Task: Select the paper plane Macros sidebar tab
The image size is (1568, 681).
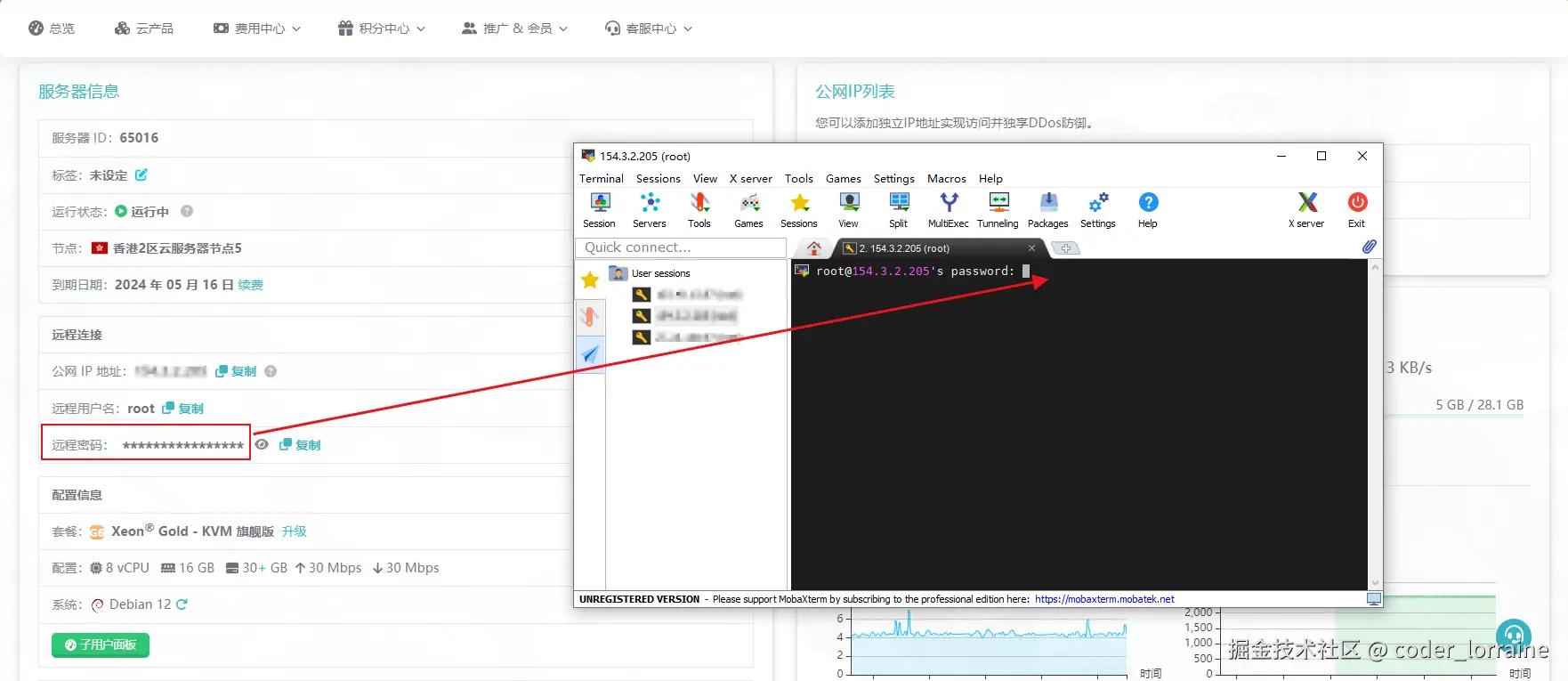Action: [x=590, y=354]
